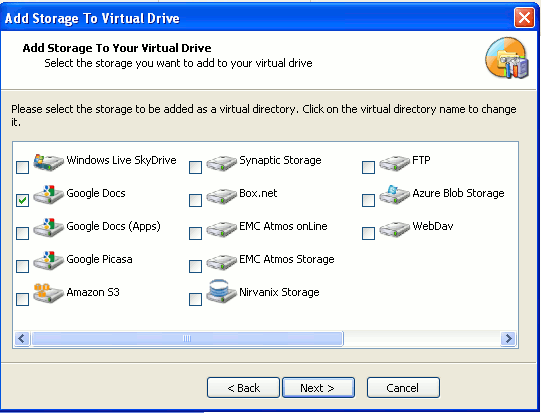541x413 pixels.
Task: Click the Amazon S3 label
Action: [92, 293]
